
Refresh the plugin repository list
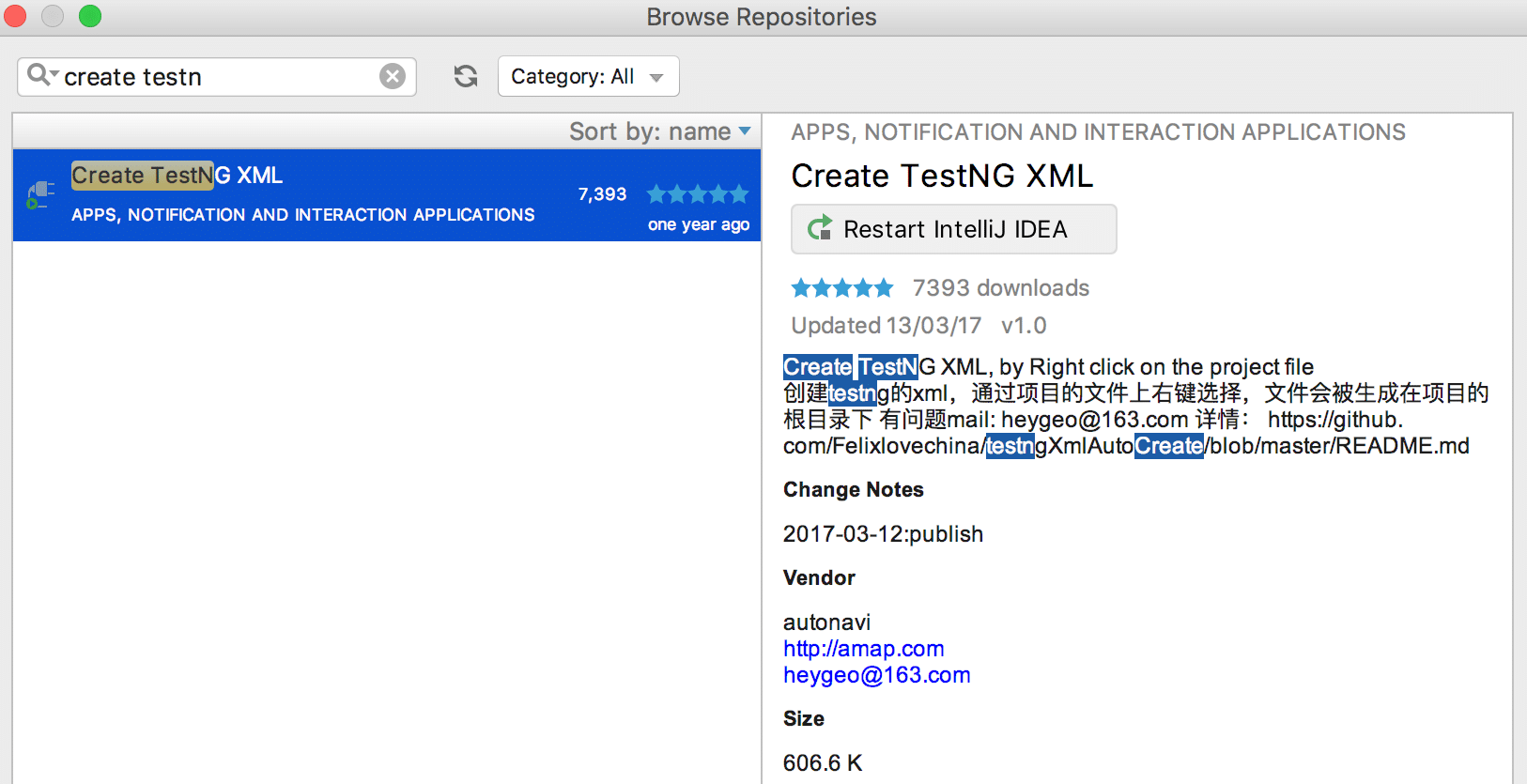click(x=466, y=76)
